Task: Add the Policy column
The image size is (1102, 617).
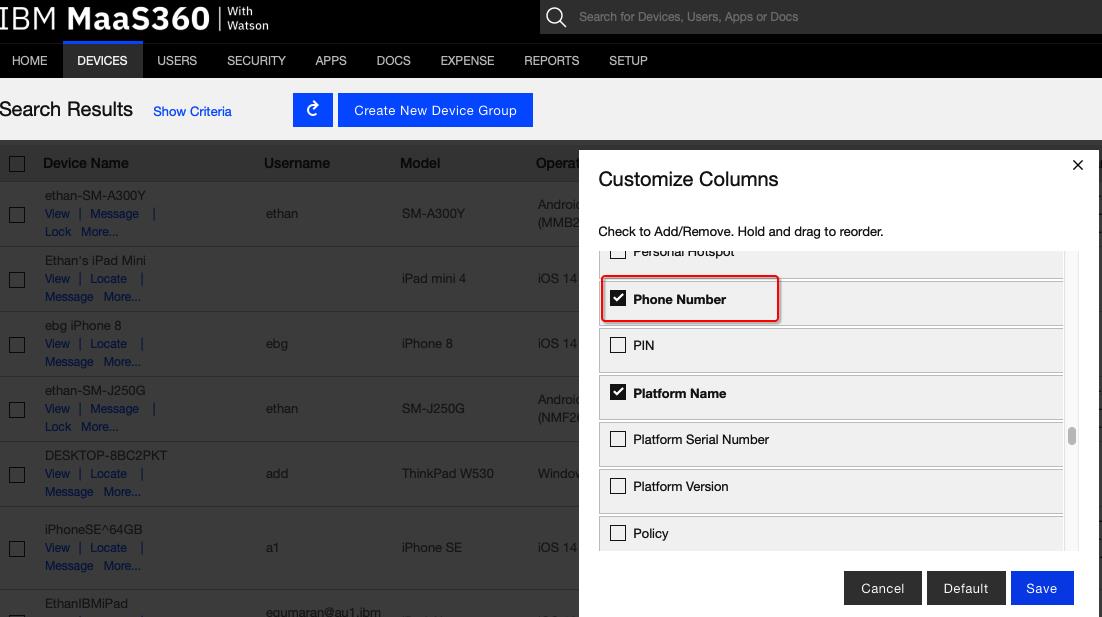Action: (x=618, y=533)
